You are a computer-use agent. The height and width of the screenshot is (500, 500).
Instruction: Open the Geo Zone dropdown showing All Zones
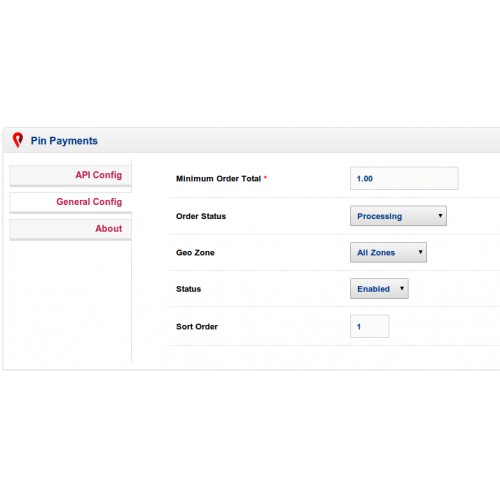[388, 252]
